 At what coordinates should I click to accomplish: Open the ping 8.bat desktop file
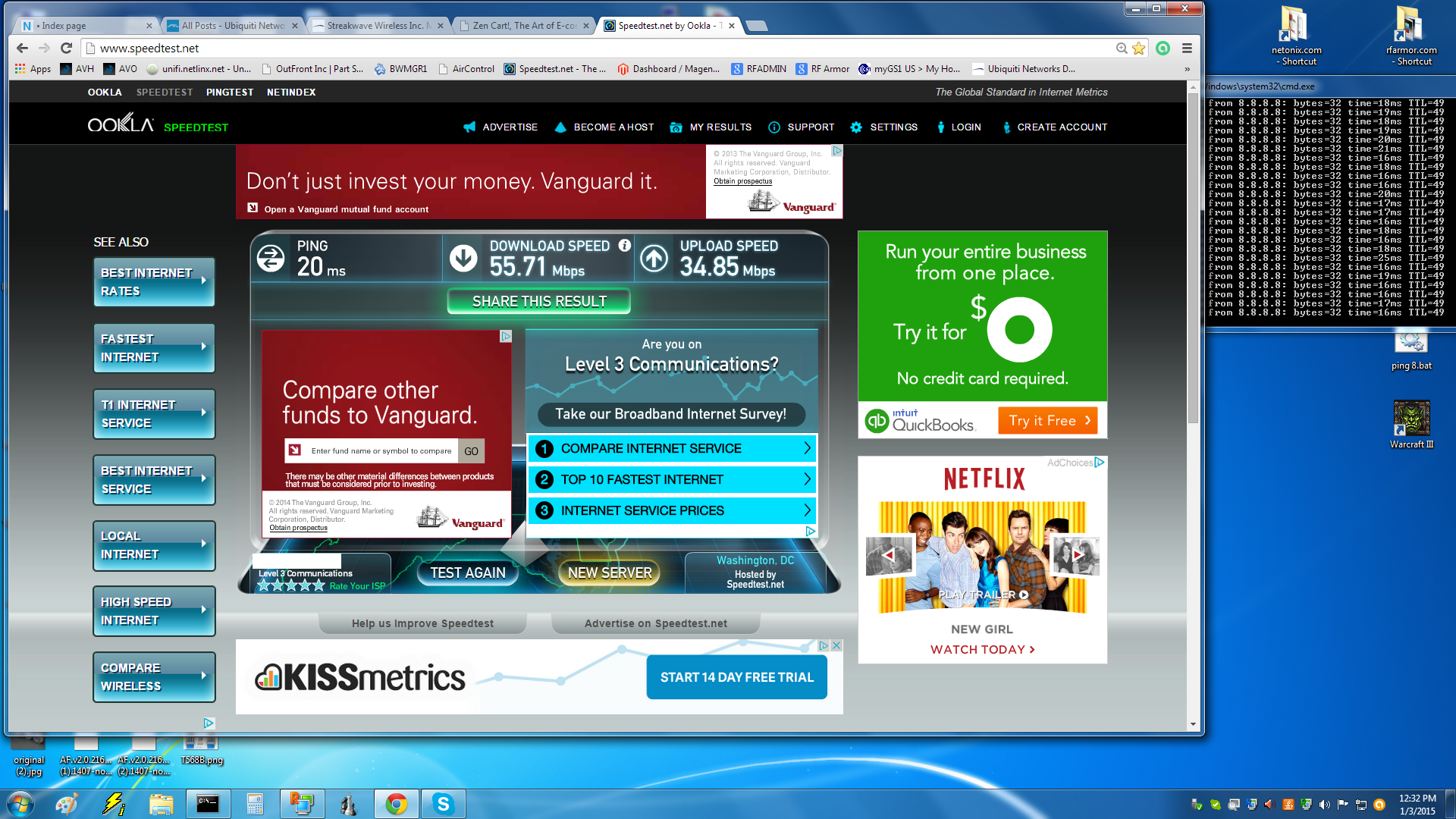(x=1411, y=351)
